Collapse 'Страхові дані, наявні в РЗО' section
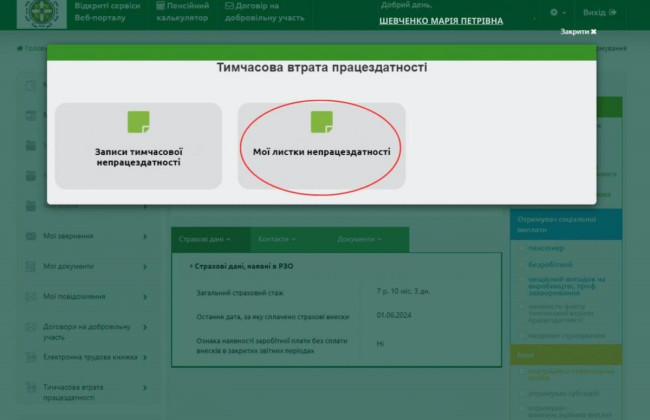The image size is (650, 420). [x=242, y=266]
